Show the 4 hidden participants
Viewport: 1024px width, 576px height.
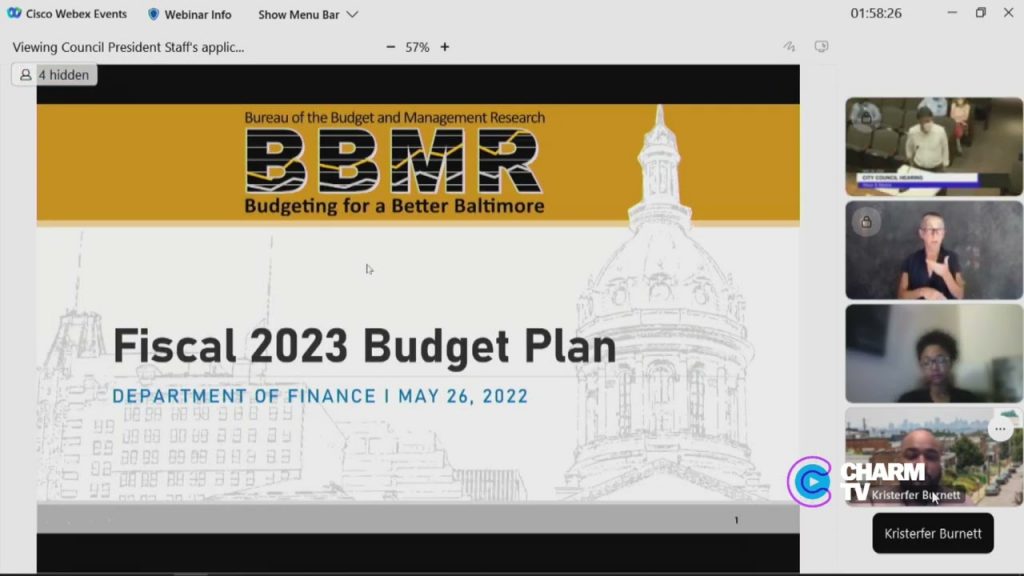[54, 75]
